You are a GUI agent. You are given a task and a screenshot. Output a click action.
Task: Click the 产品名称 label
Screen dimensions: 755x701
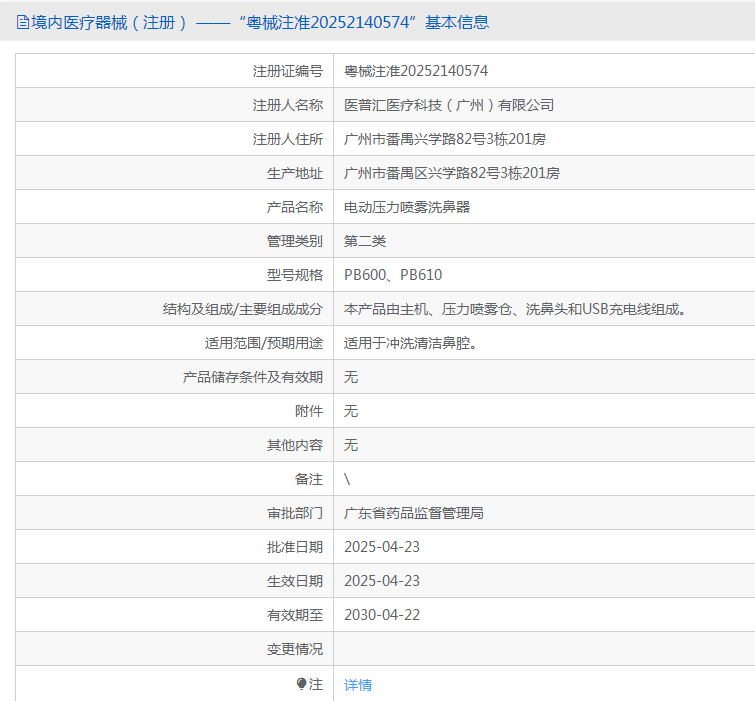coord(295,207)
